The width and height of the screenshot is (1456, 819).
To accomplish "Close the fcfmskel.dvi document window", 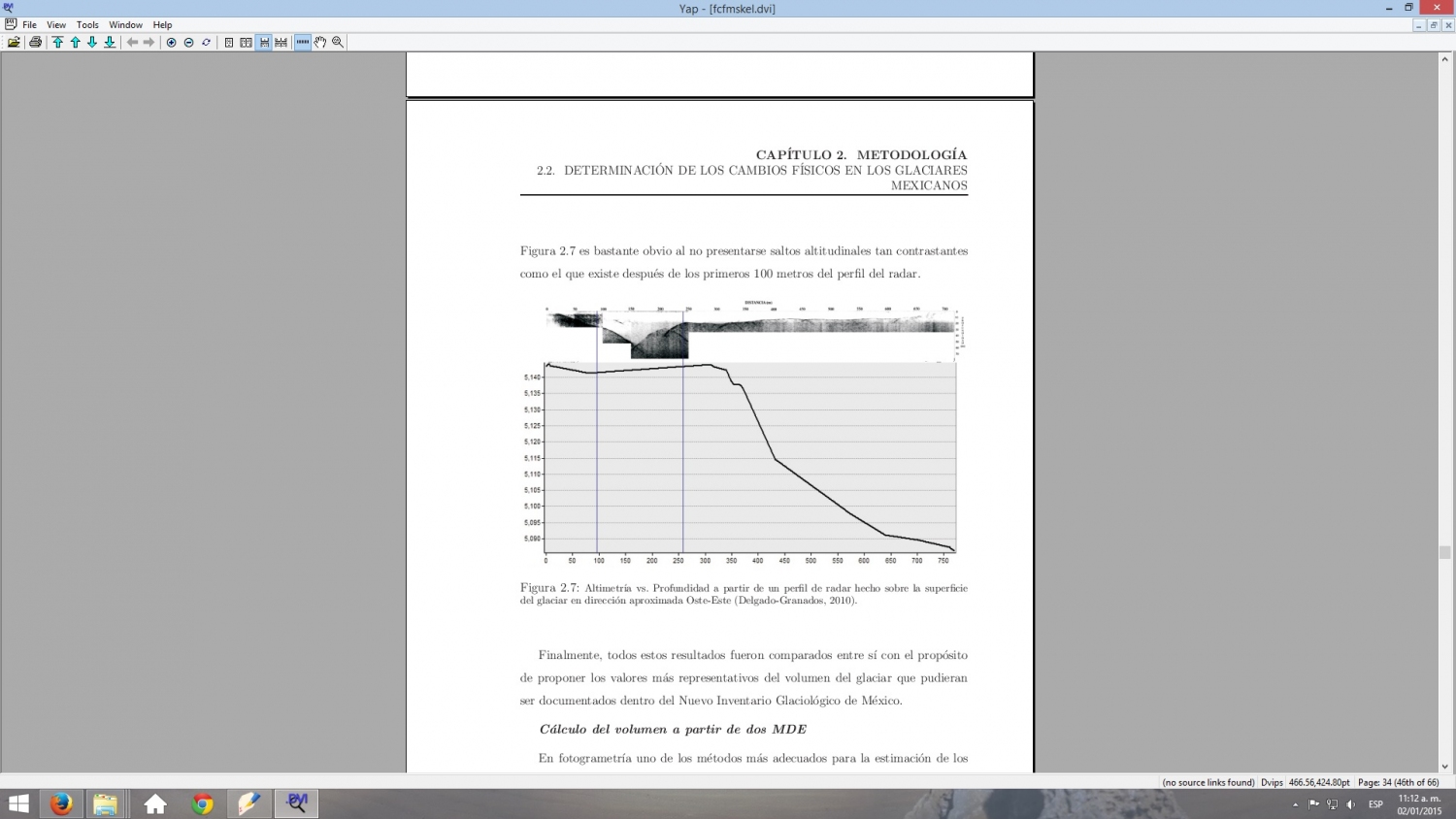I will click(1447, 25).
